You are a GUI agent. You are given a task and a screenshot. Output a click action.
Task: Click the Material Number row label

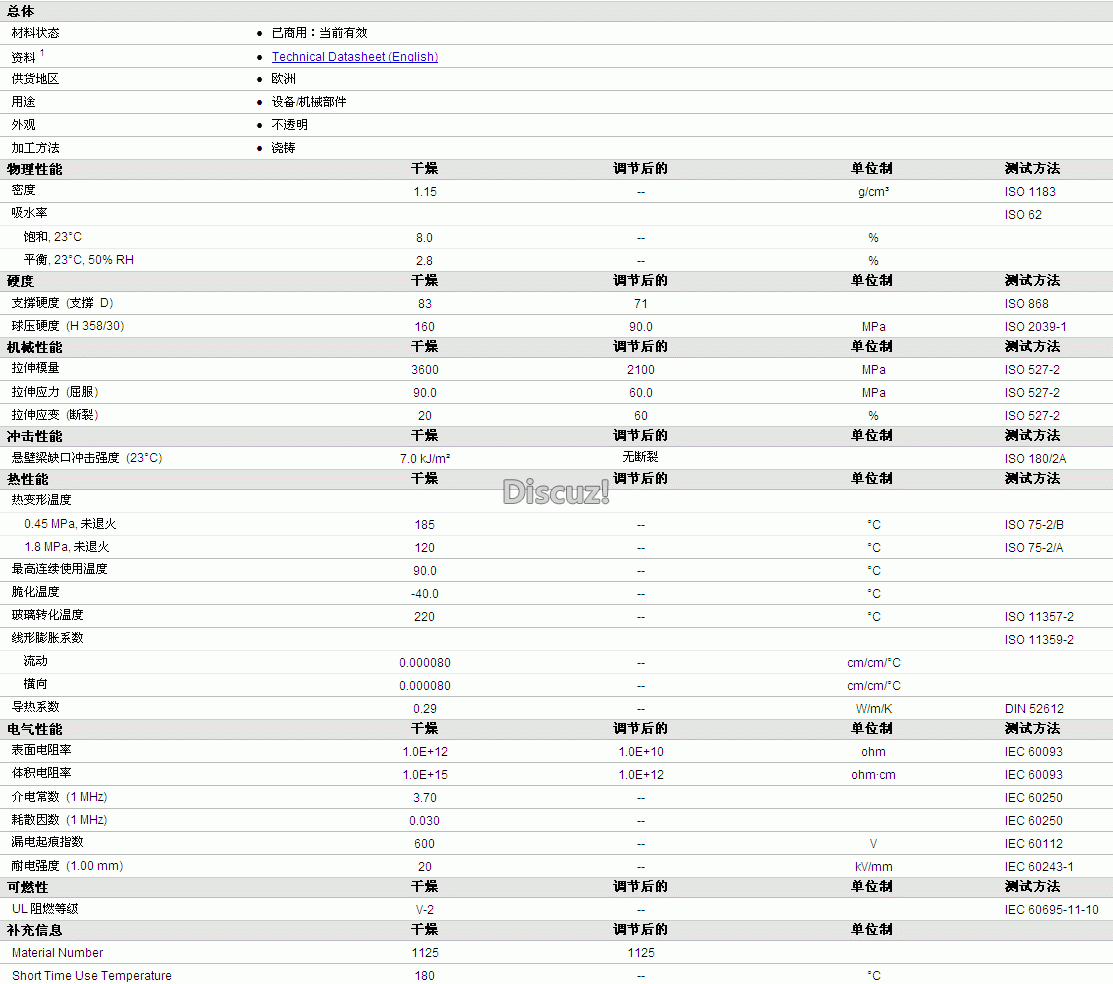(x=57, y=953)
